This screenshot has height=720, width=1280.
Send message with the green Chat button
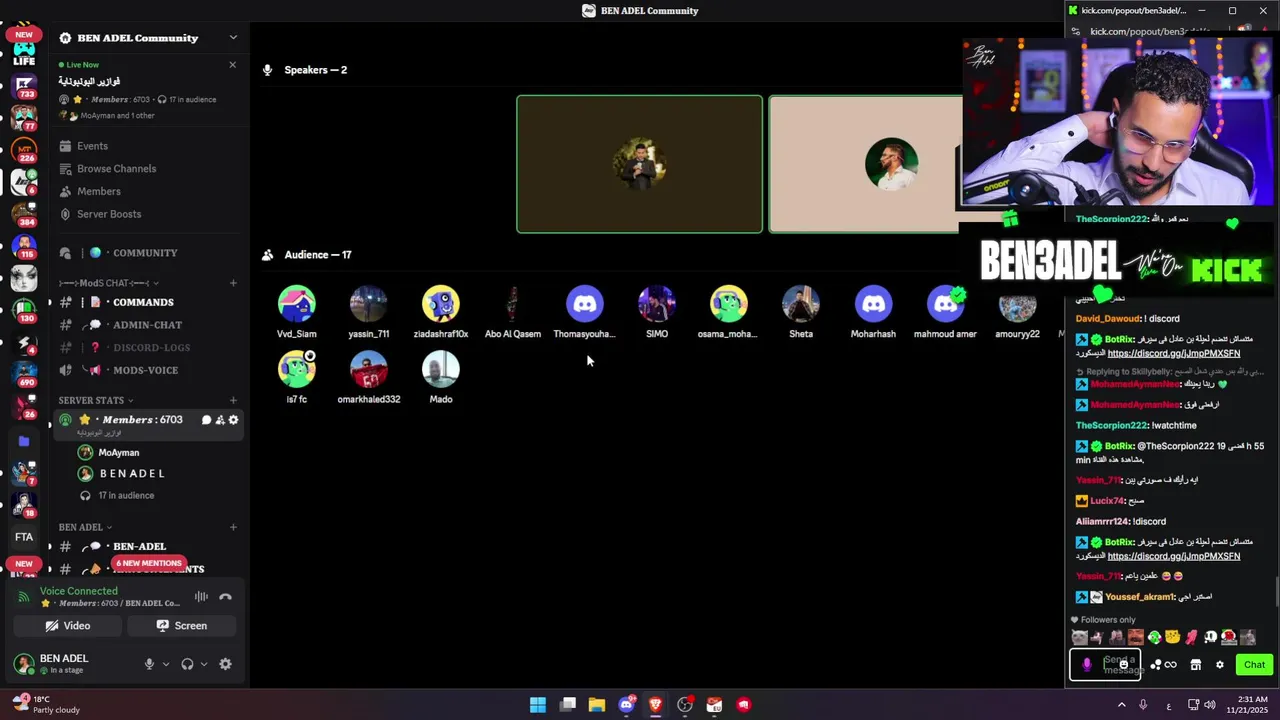1254,665
